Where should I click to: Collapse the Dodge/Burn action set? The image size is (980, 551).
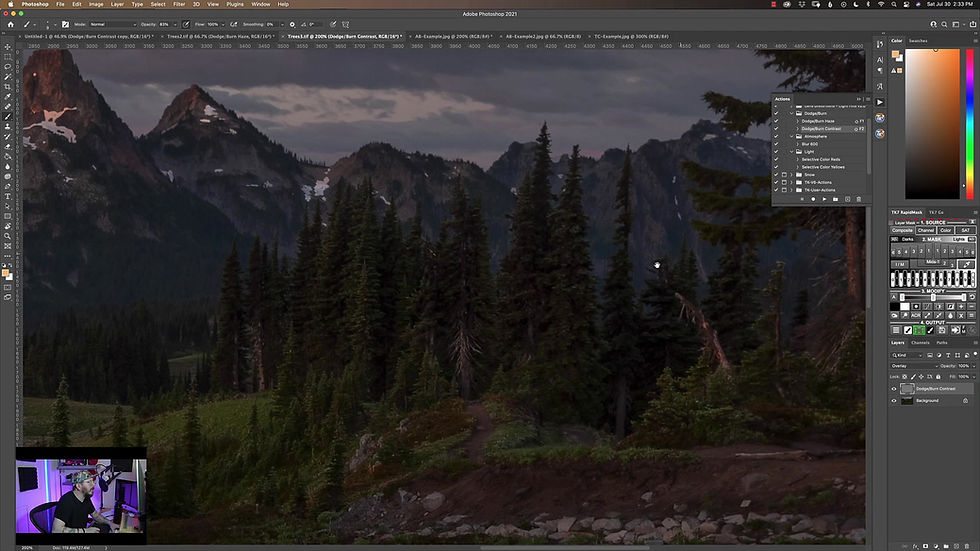pyautogui.click(x=792, y=114)
